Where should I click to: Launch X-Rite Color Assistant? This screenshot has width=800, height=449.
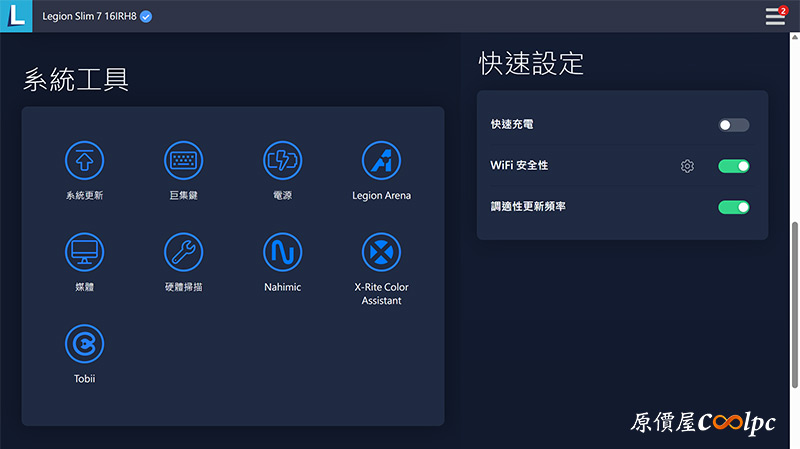click(381, 252)
